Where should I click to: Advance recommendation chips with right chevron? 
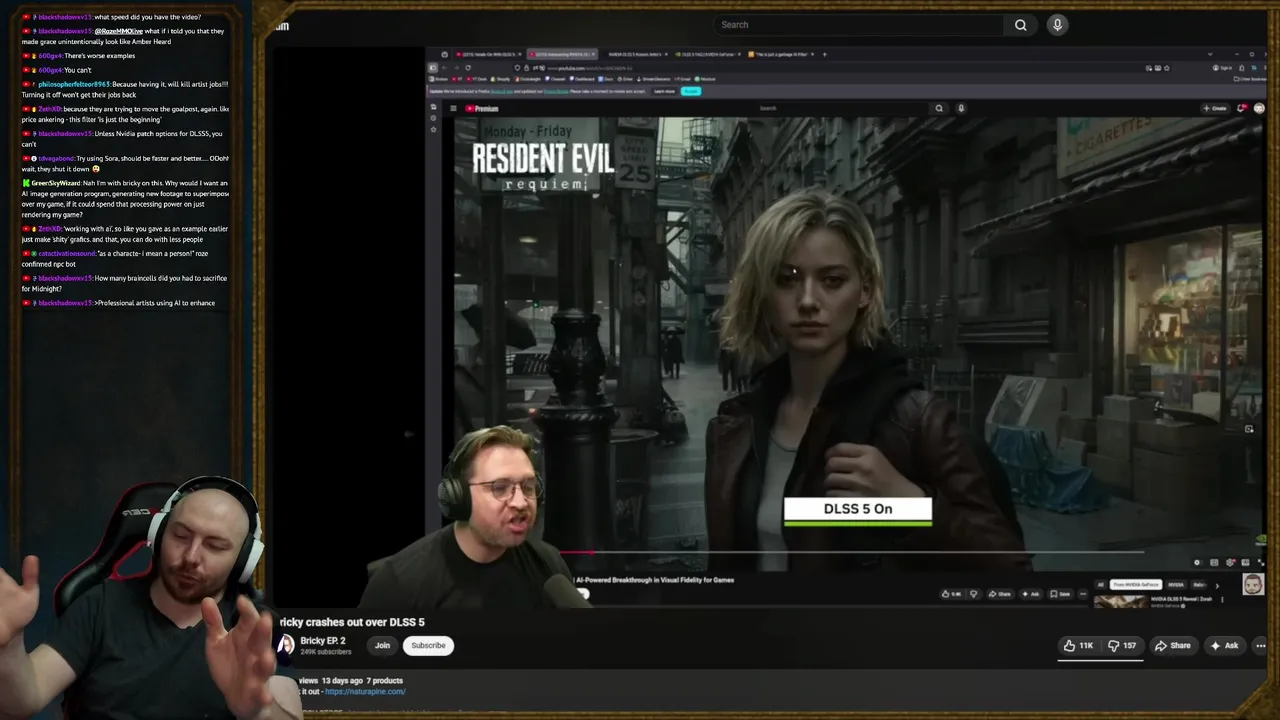pyautogui.click(x=1217, y=586)
